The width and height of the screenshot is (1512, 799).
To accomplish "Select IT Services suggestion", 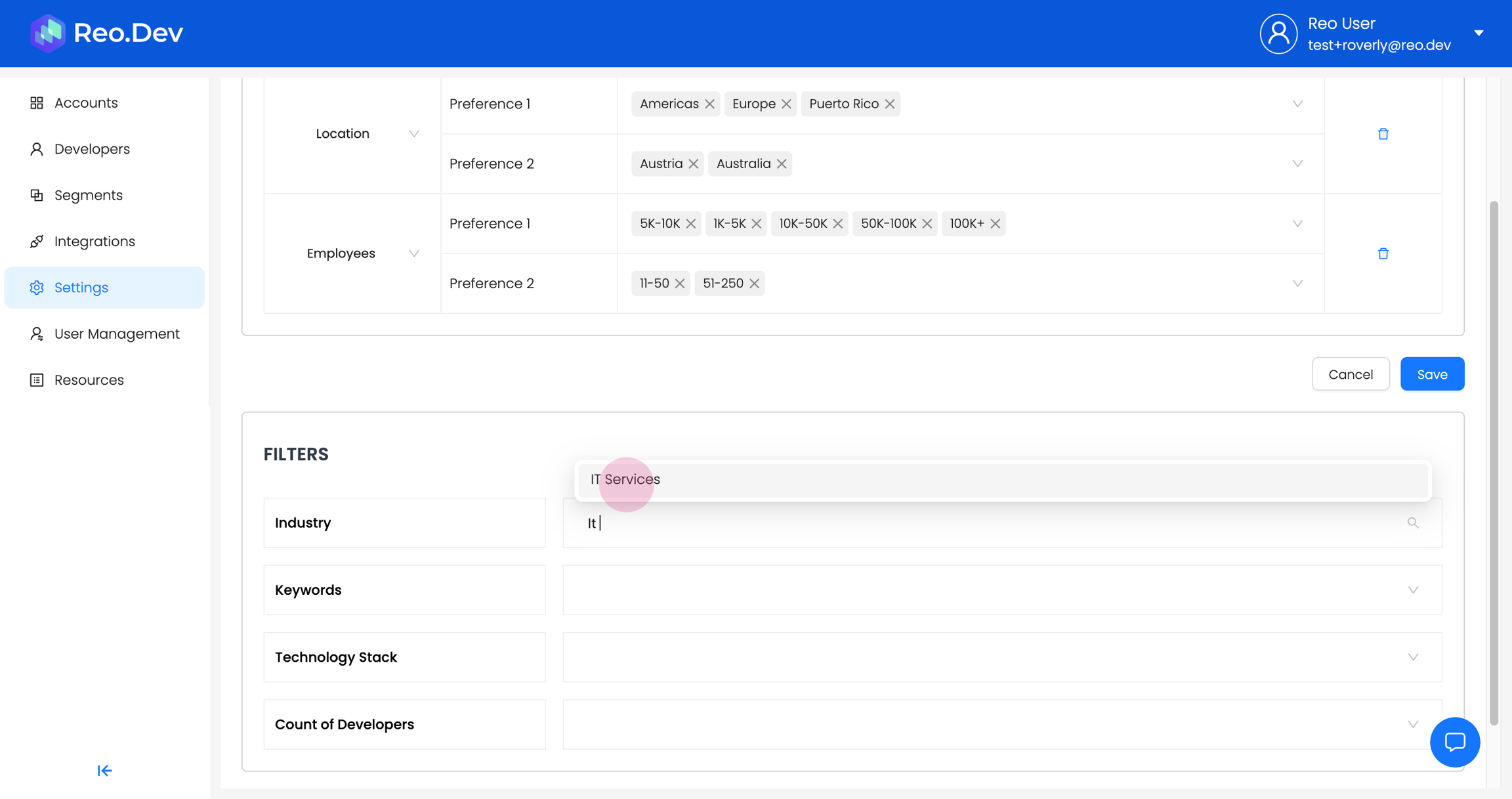I will click(625, 480).
